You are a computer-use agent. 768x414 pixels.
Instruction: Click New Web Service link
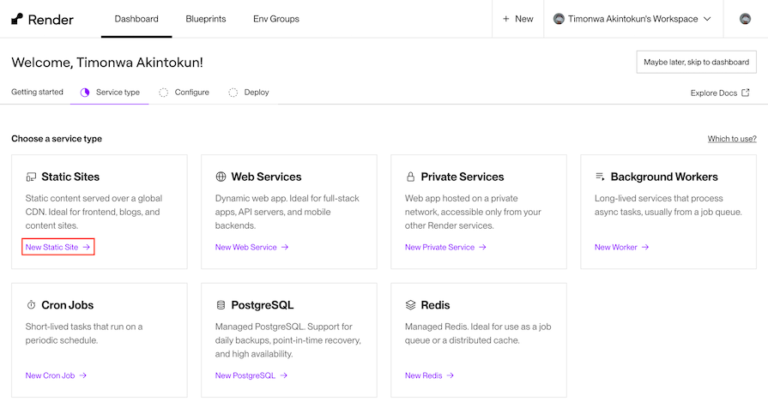coord(252,247)
